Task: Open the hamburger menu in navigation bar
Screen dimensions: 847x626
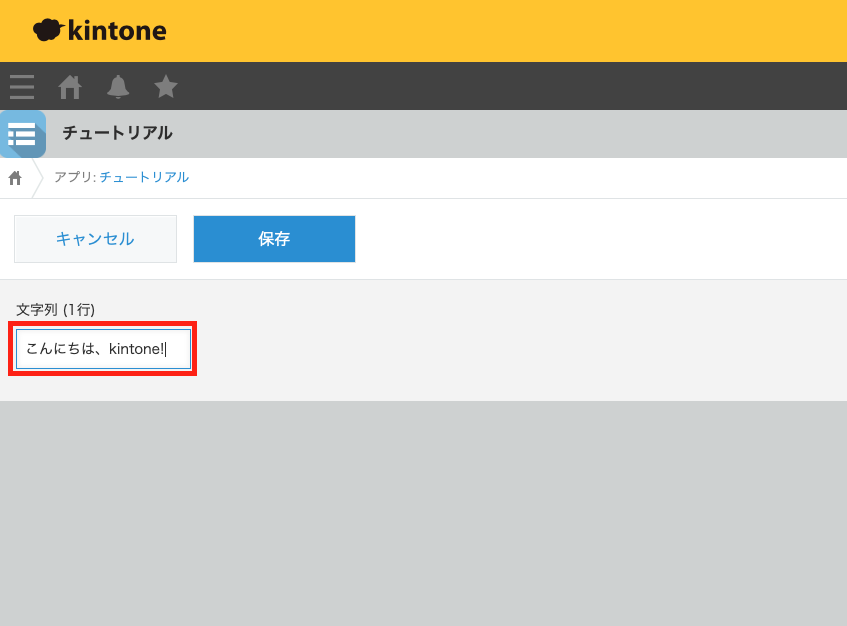Action: tap(22, 87)
